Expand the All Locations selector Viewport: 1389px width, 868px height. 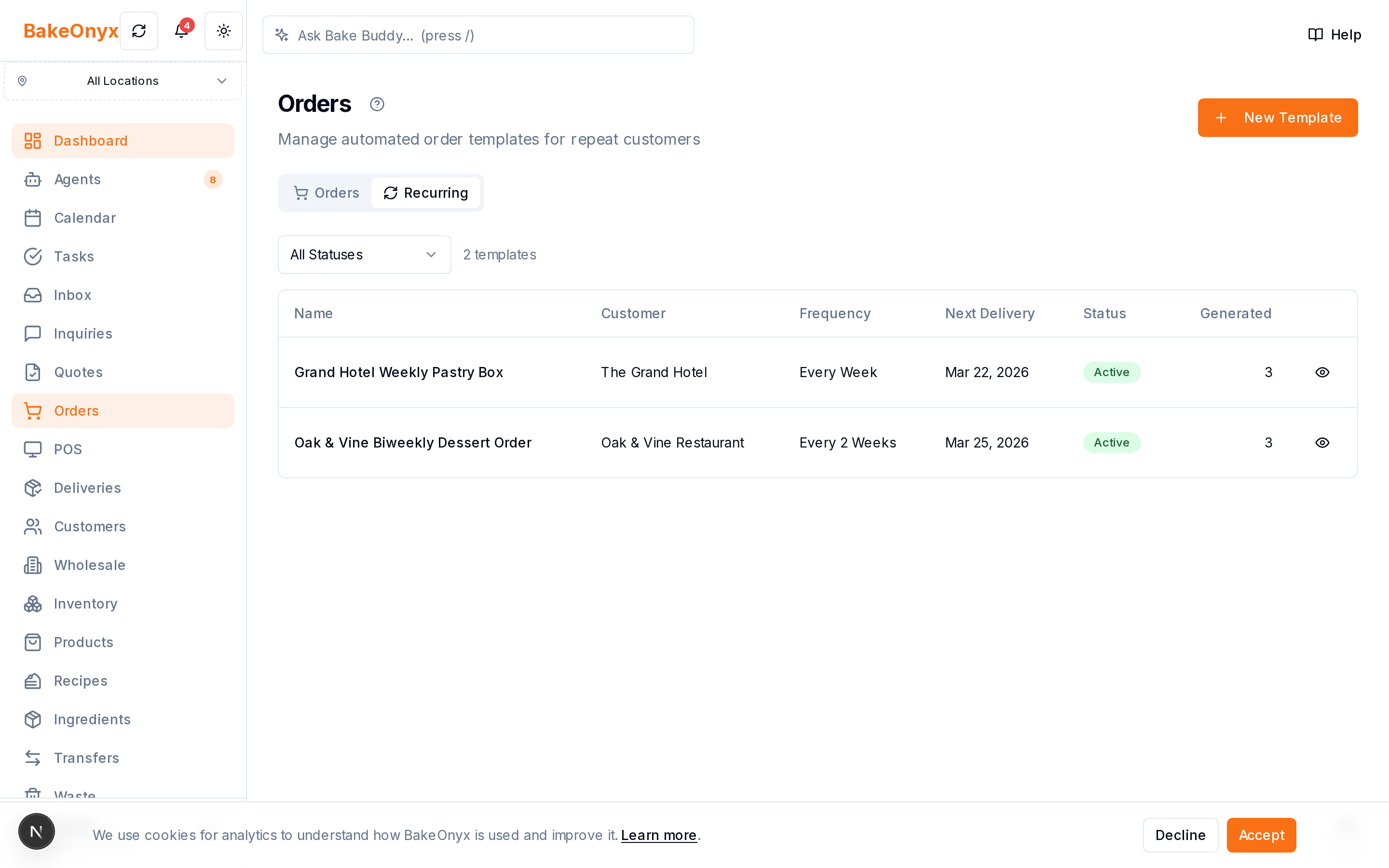pyautogui.click(x=123, y=81)
